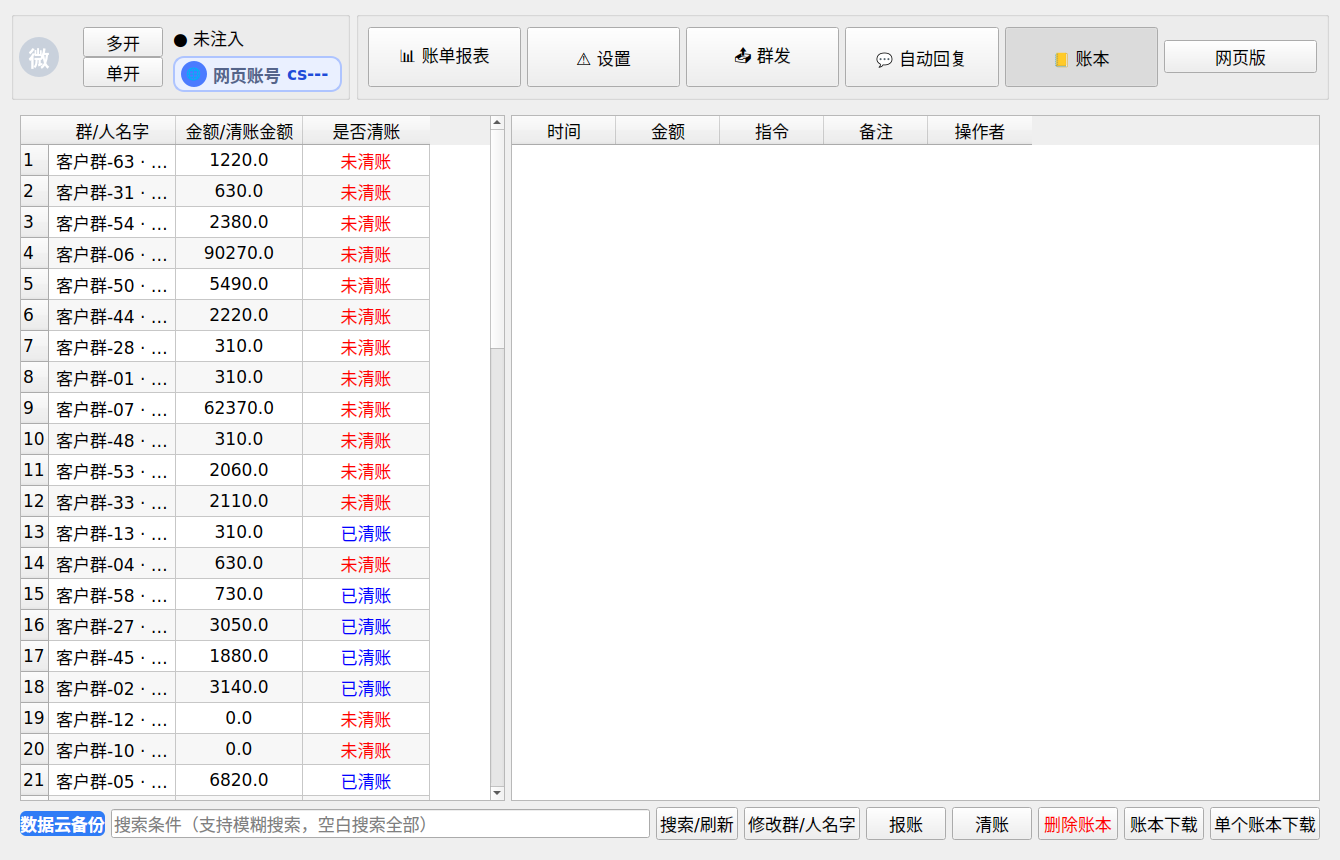This screenshot has width=1340, height=860.
Task: Open 设置 settings
Action: point(603,57)
